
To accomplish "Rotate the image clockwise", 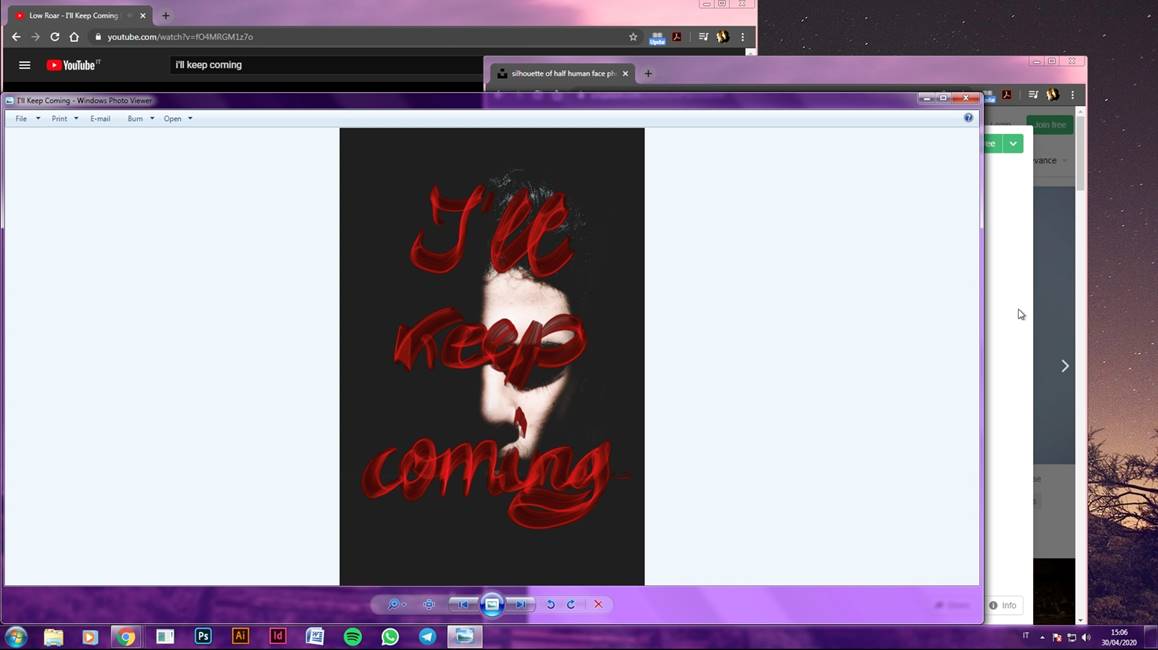I will tap(571, 604).
